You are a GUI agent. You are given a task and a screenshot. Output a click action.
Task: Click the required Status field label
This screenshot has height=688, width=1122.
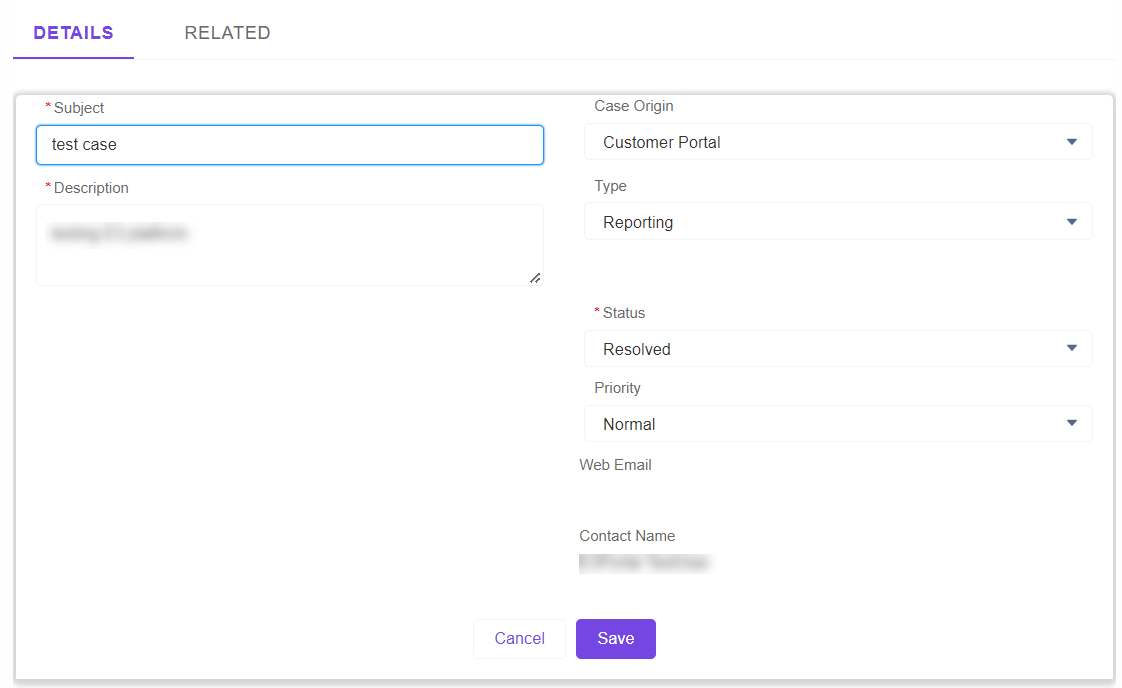621,312
